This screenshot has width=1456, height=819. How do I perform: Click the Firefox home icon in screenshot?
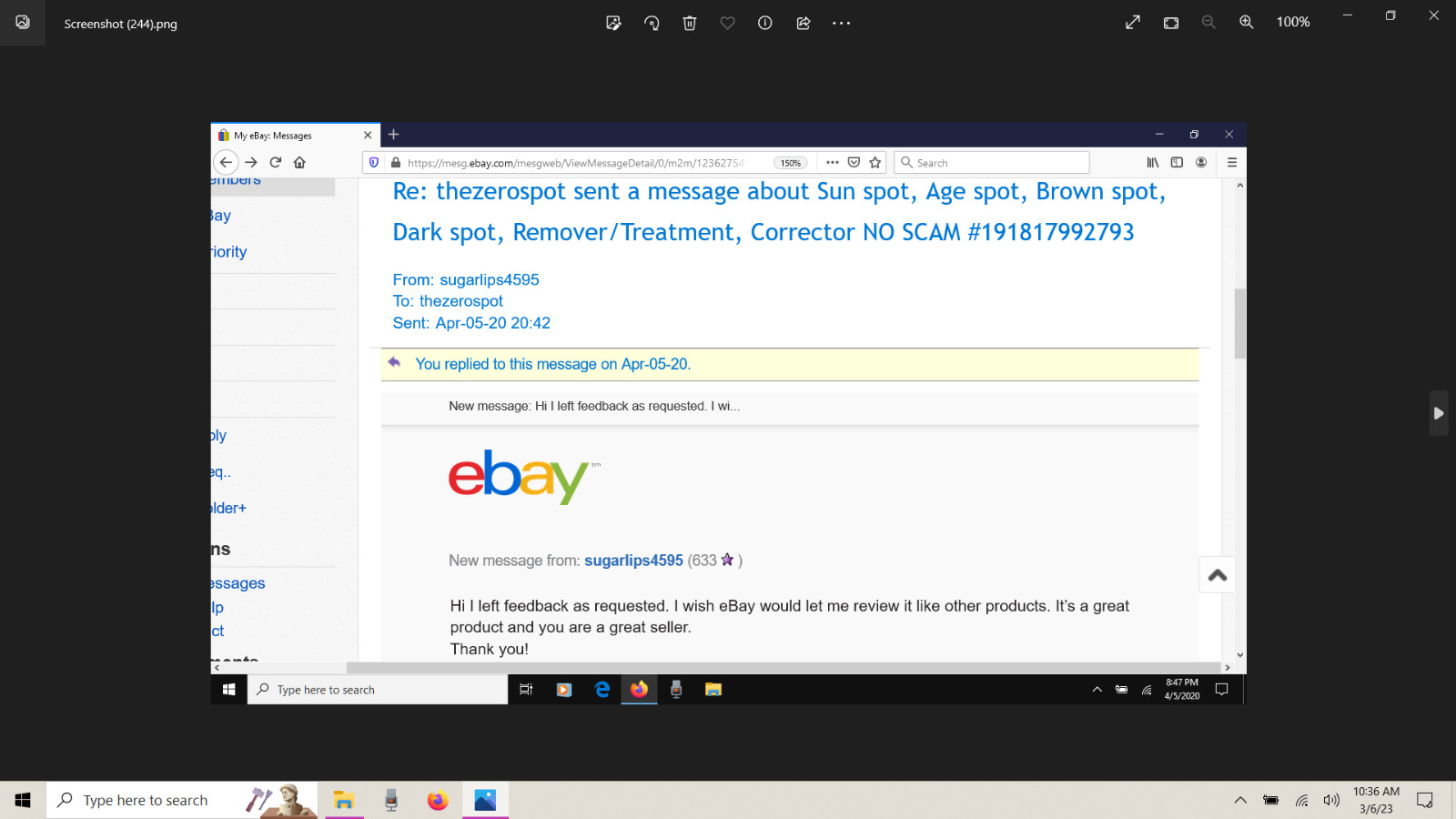pos(299,162)
